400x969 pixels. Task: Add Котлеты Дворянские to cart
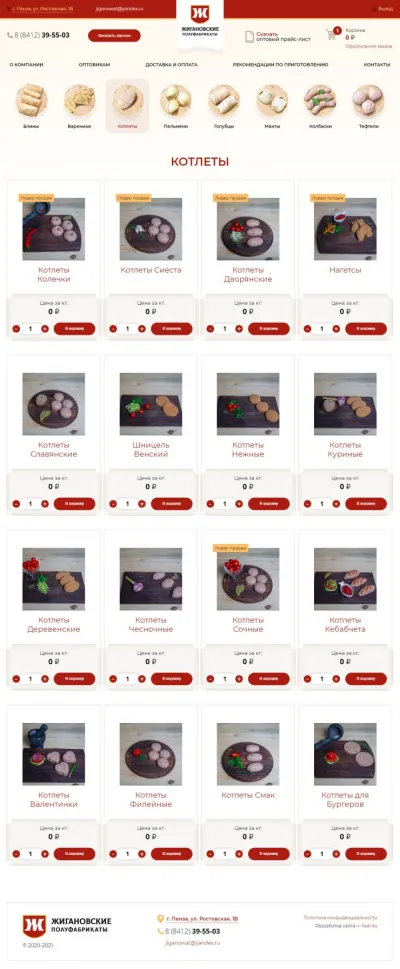click(x=269, y=329)
